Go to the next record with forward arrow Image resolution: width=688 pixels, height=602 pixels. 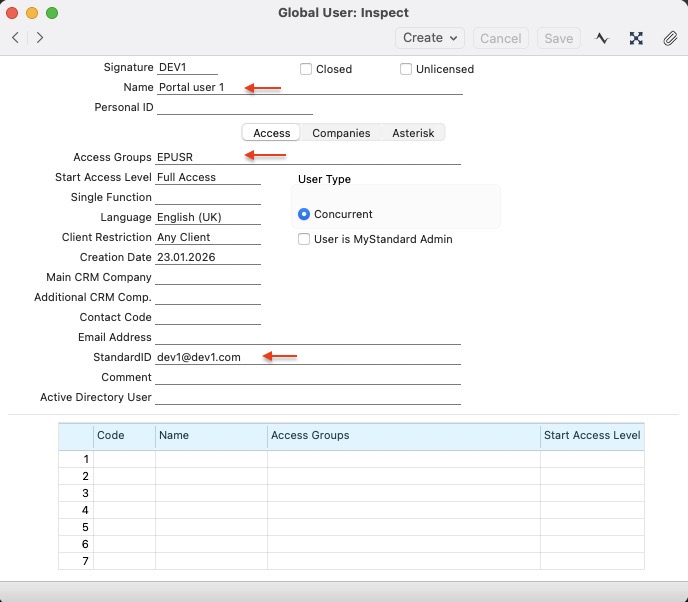(40, 38)
